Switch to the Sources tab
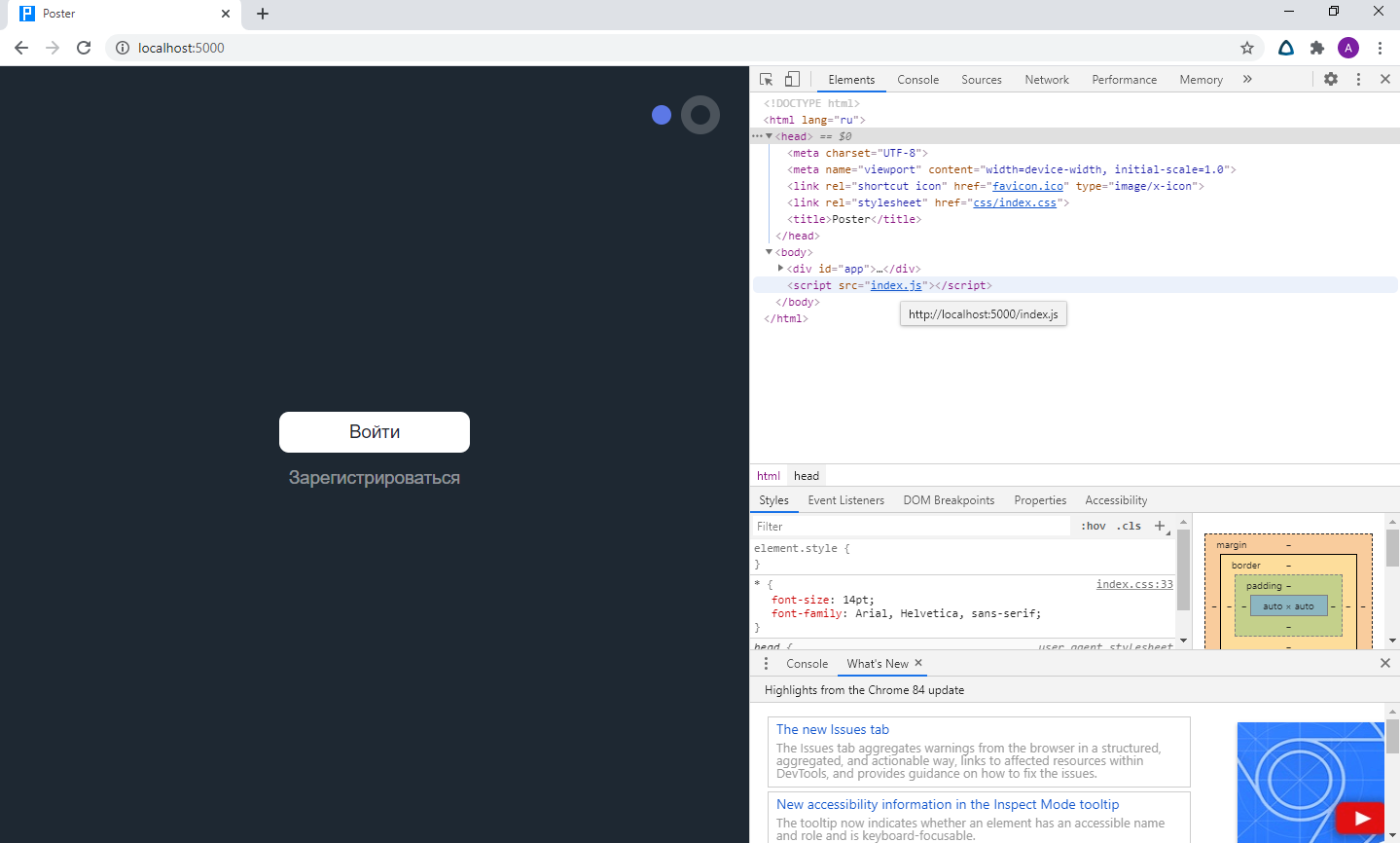Screen dimensions: 1400x843 [x=982, y=80]
